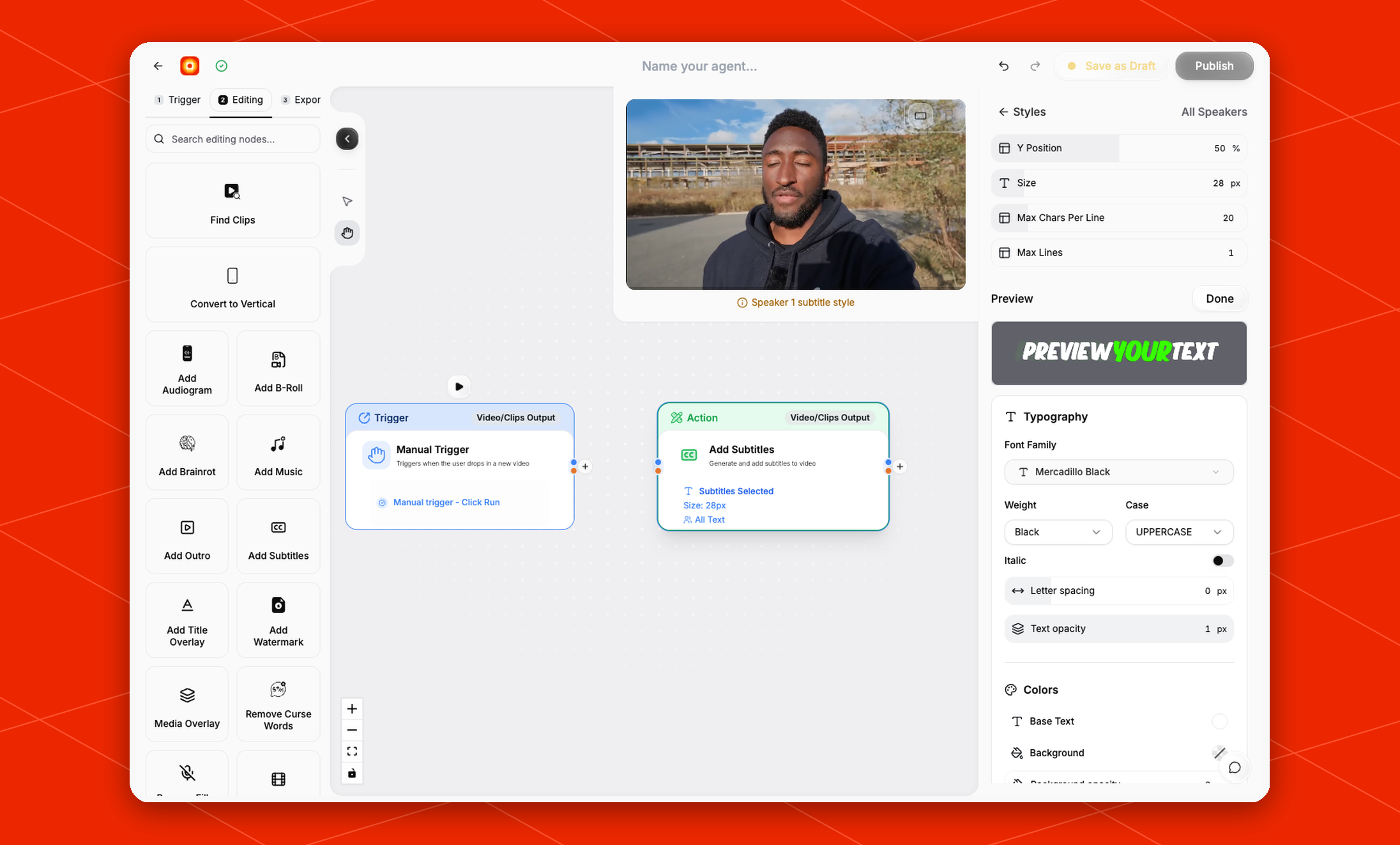Select the hand pan tool
The image size is (1400, 845).
tap(347, 233)
